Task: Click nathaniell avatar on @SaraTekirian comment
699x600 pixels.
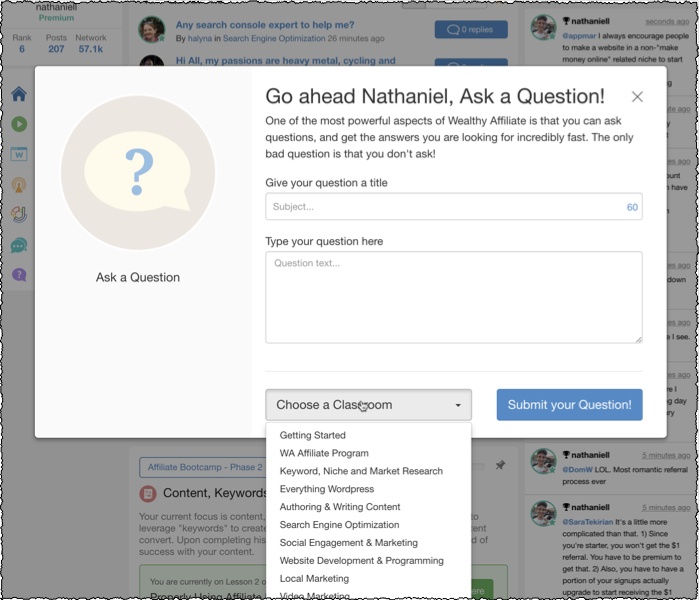Action: (x=543, y=513)
